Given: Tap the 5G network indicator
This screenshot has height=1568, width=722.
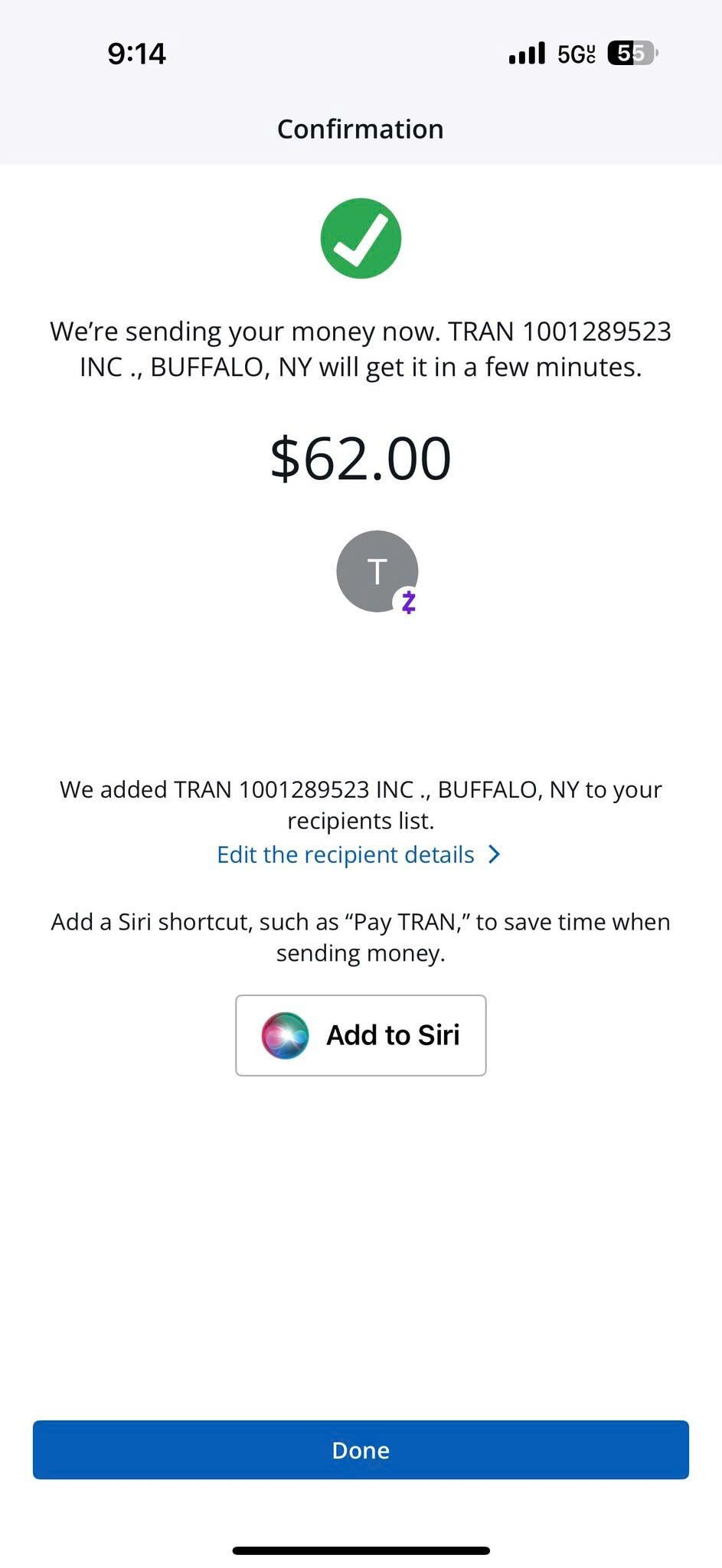Looking at the screenshot, I should 576,54.
